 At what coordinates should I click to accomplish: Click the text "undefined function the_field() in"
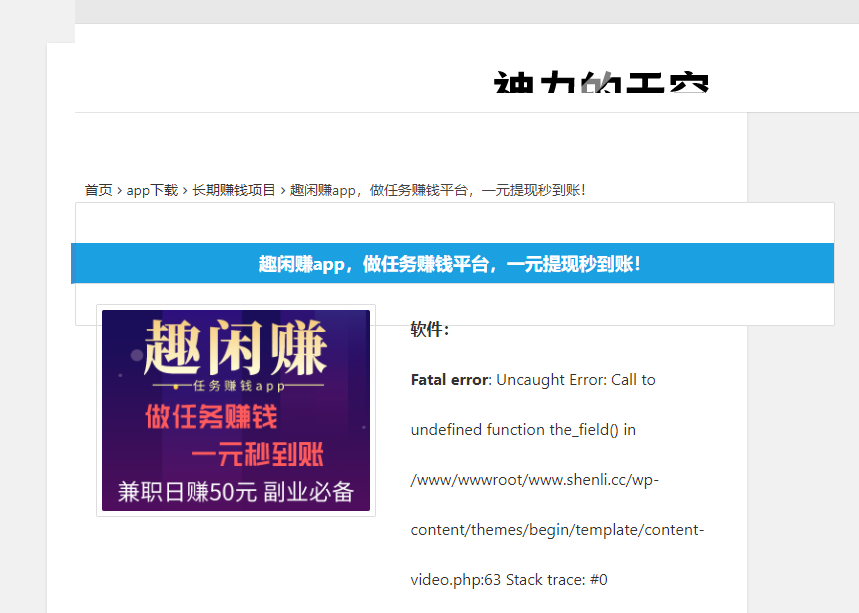point(523,429)
